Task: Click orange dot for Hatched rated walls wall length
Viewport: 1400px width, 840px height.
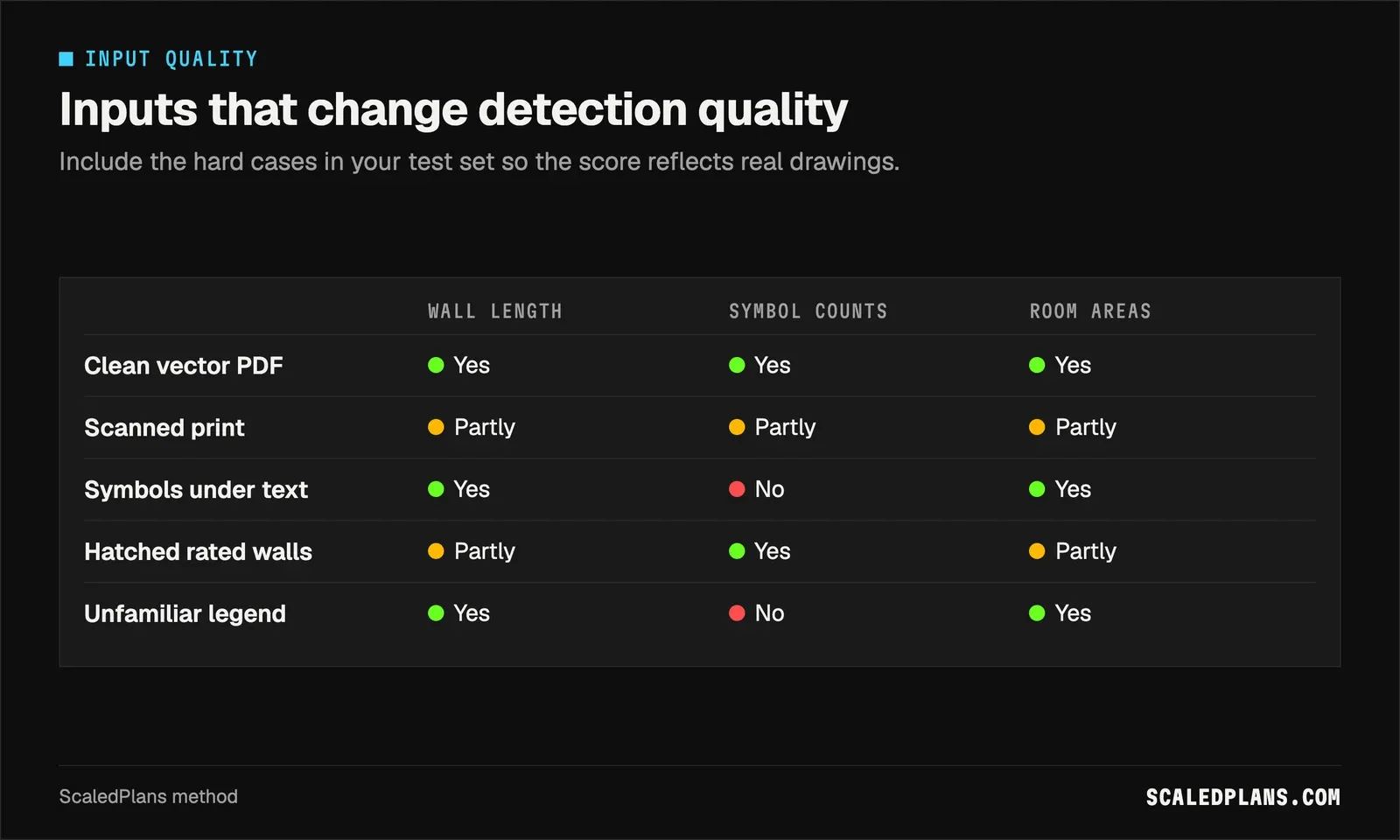Action: [436, 551]
